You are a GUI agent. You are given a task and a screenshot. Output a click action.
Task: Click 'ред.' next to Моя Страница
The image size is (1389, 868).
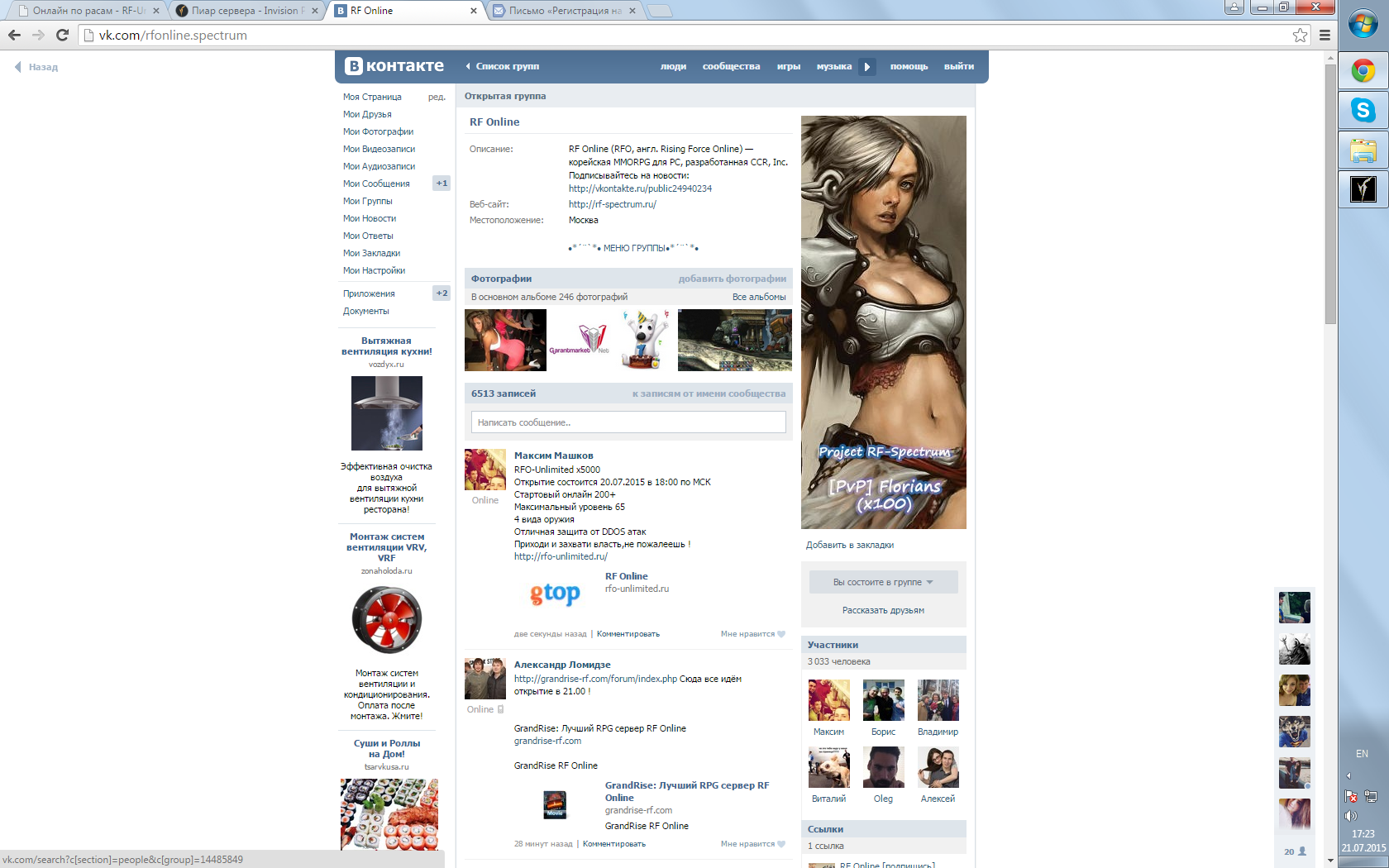click(x=437, y=97)
